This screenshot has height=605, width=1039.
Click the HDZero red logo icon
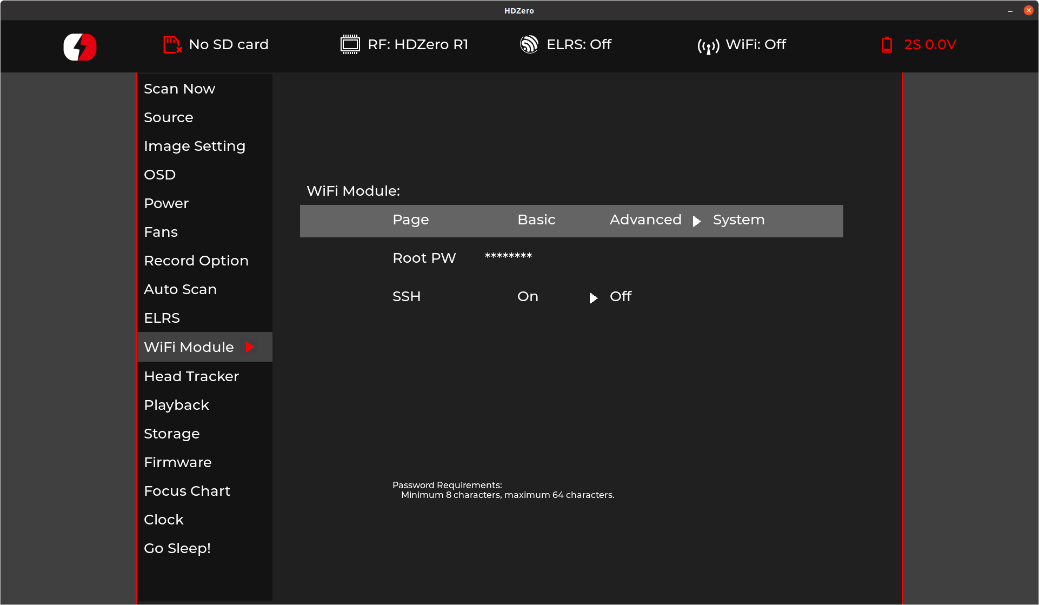pos(80,46)
